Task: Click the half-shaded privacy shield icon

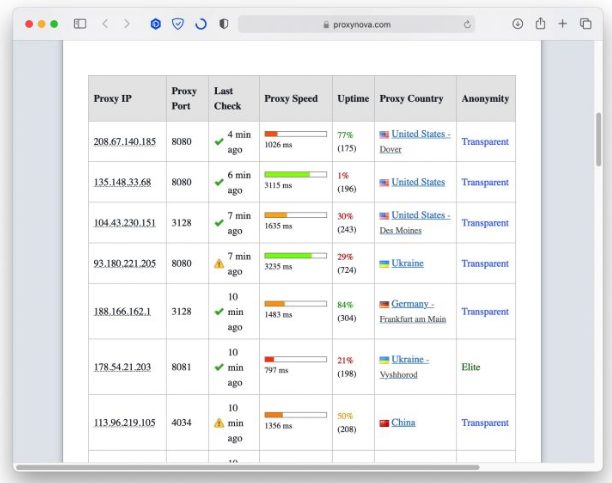Action: [x=224, y=24]
